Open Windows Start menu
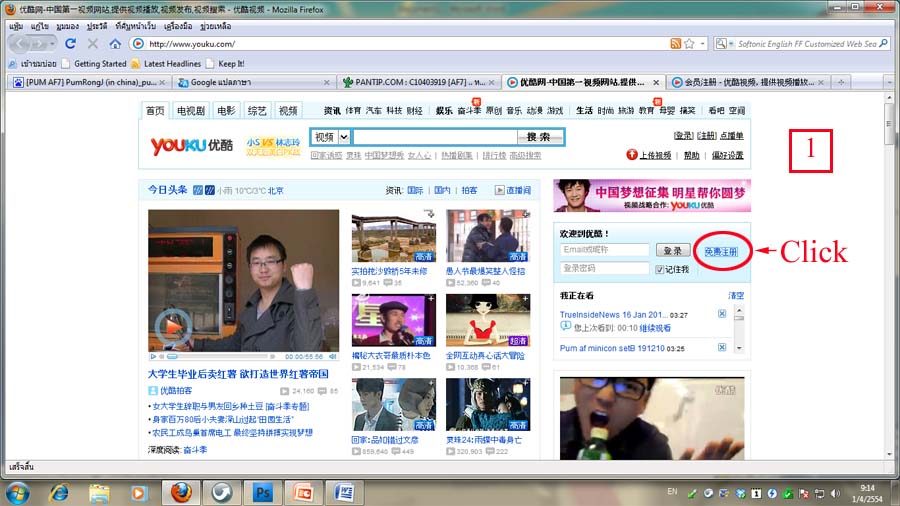 tap(18, 493)
